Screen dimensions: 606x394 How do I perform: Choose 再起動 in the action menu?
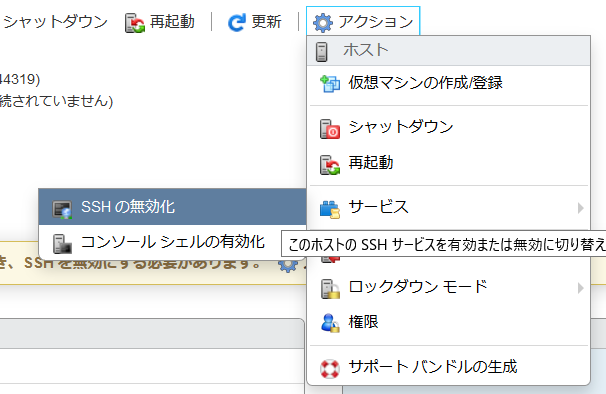coord(448,163)
